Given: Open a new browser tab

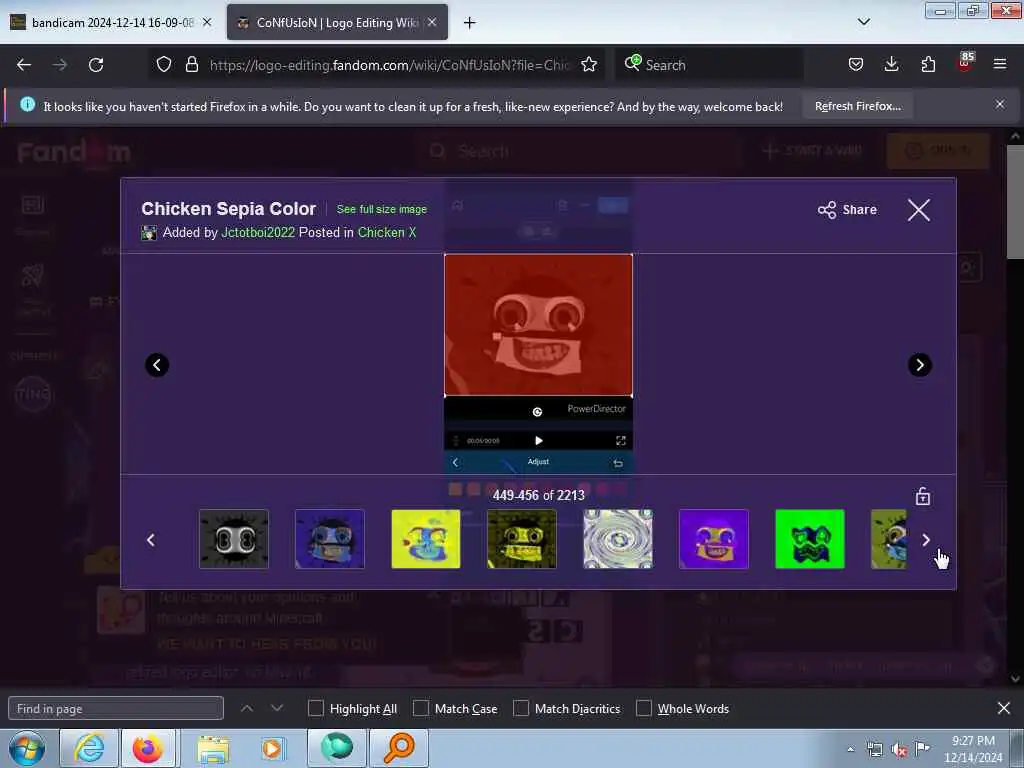Looking at the screenshot, I should [470, 23].
